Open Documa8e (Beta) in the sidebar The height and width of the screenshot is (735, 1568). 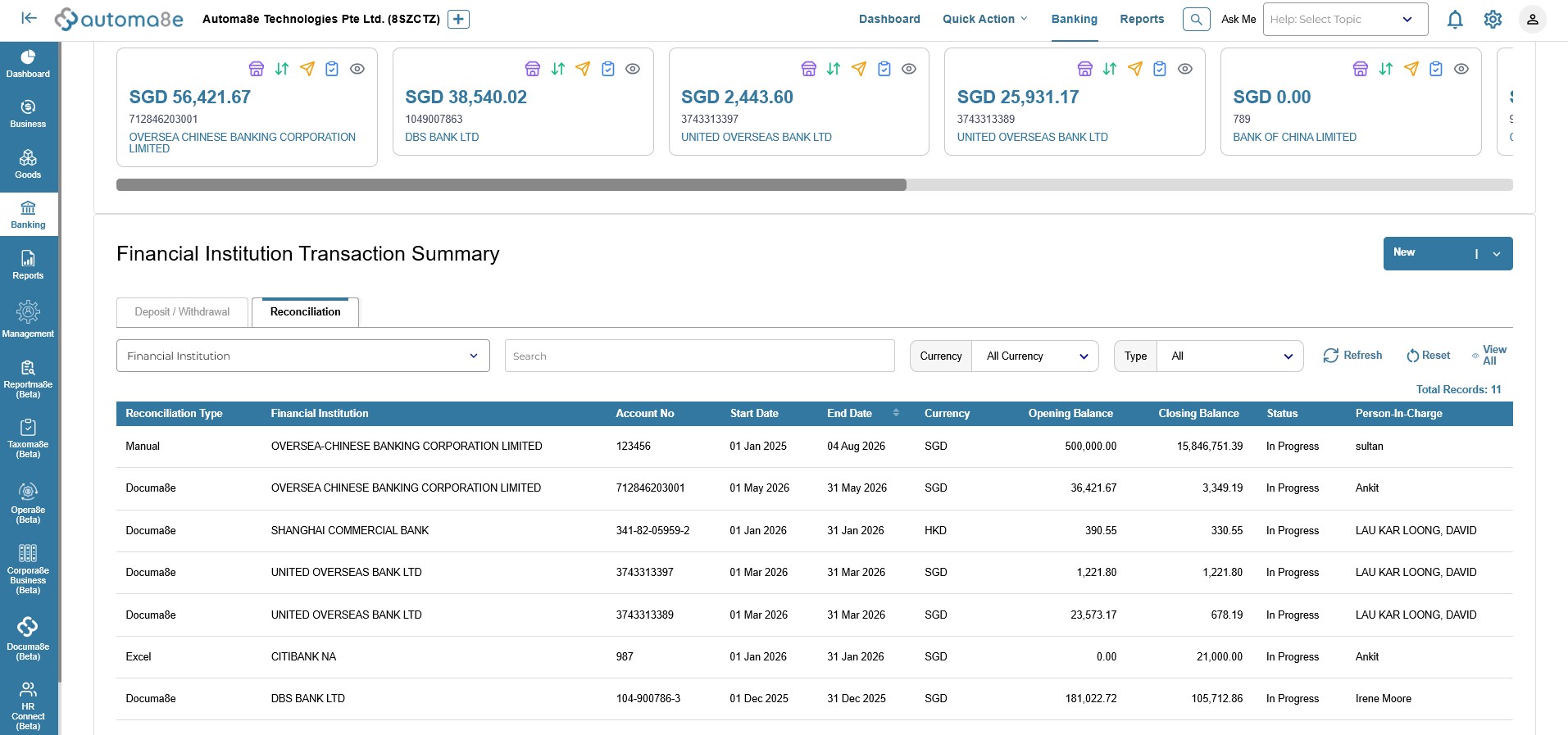(x=28, y=639)
